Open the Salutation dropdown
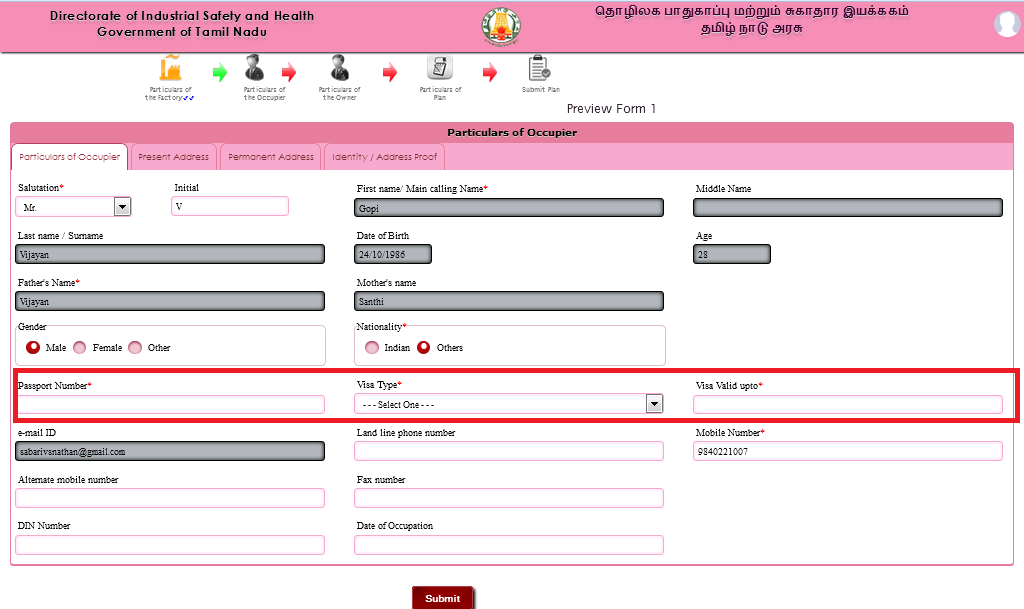1024x609 pixels. coord(73,207)
